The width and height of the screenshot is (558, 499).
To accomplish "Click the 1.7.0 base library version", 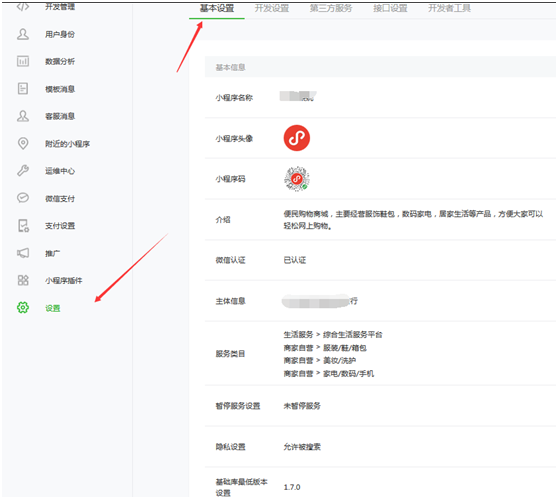I will pyautogui.click(x=292, y=487).
